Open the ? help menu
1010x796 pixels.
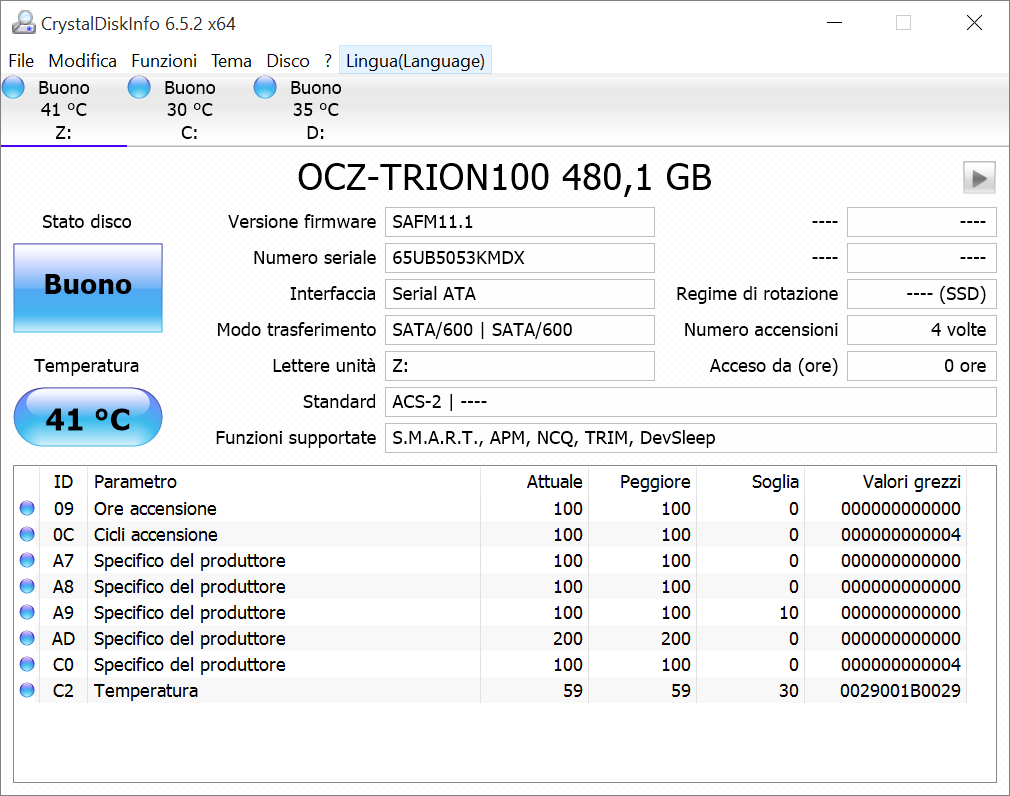tap(328, 61)
